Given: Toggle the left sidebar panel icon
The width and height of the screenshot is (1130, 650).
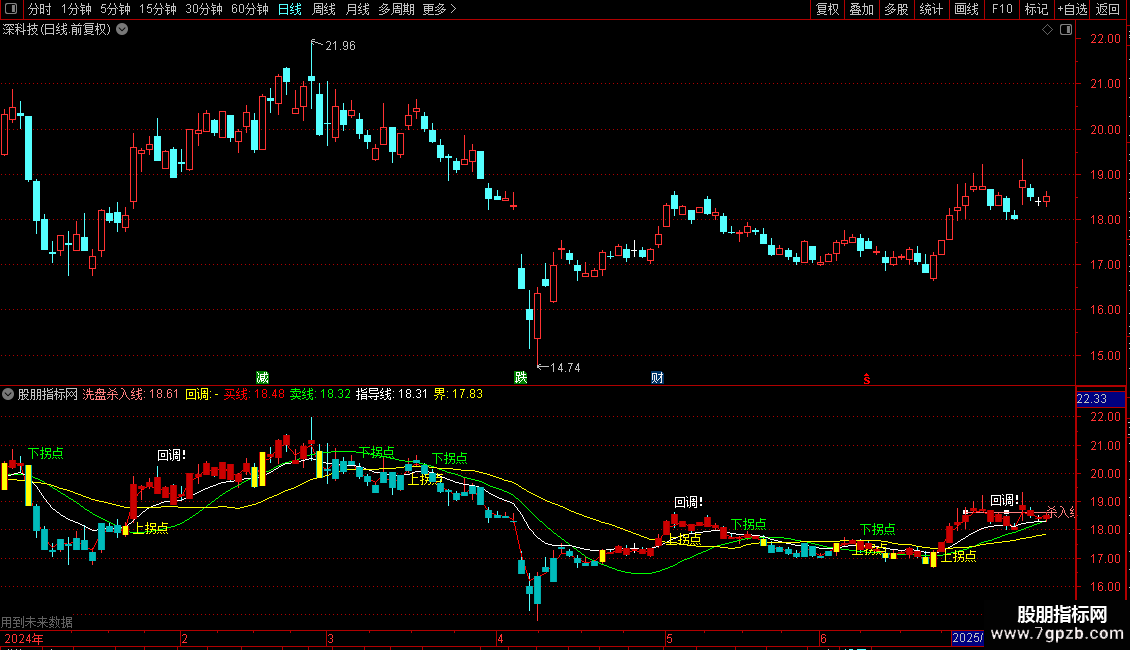Looking at the screenshot, I should (x=11, y=9).
